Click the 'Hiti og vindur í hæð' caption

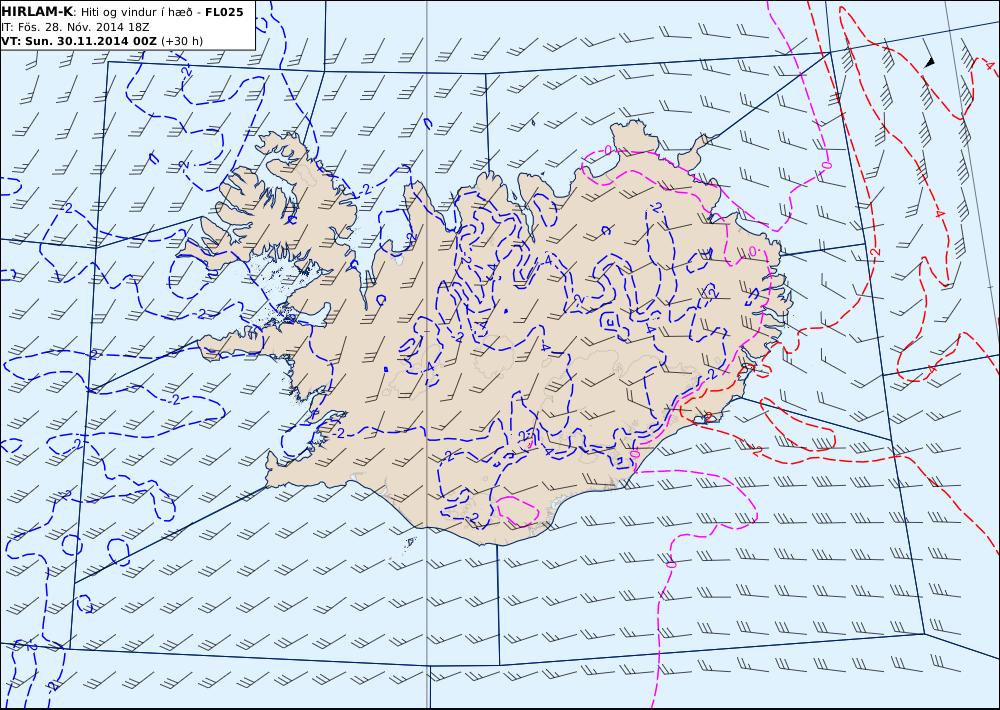click(x=136, y=12)
